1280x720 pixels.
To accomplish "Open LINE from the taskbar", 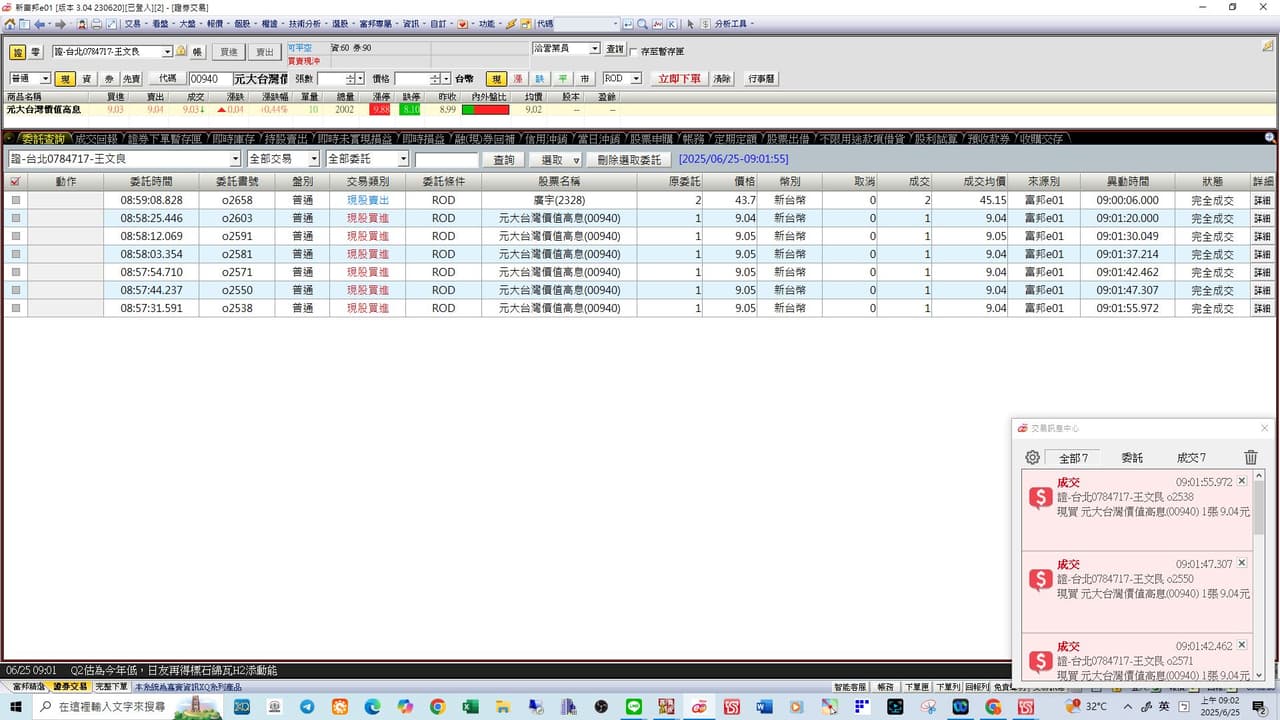I will click(633, 707).
